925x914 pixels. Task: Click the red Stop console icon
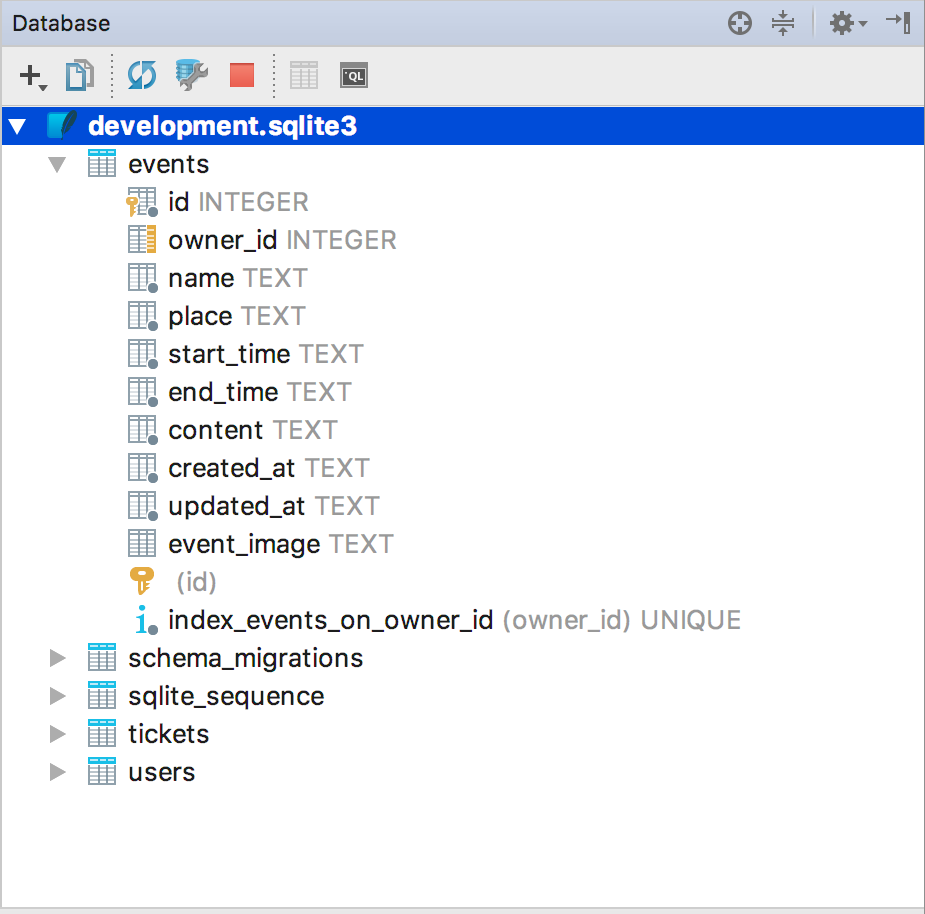241,75
